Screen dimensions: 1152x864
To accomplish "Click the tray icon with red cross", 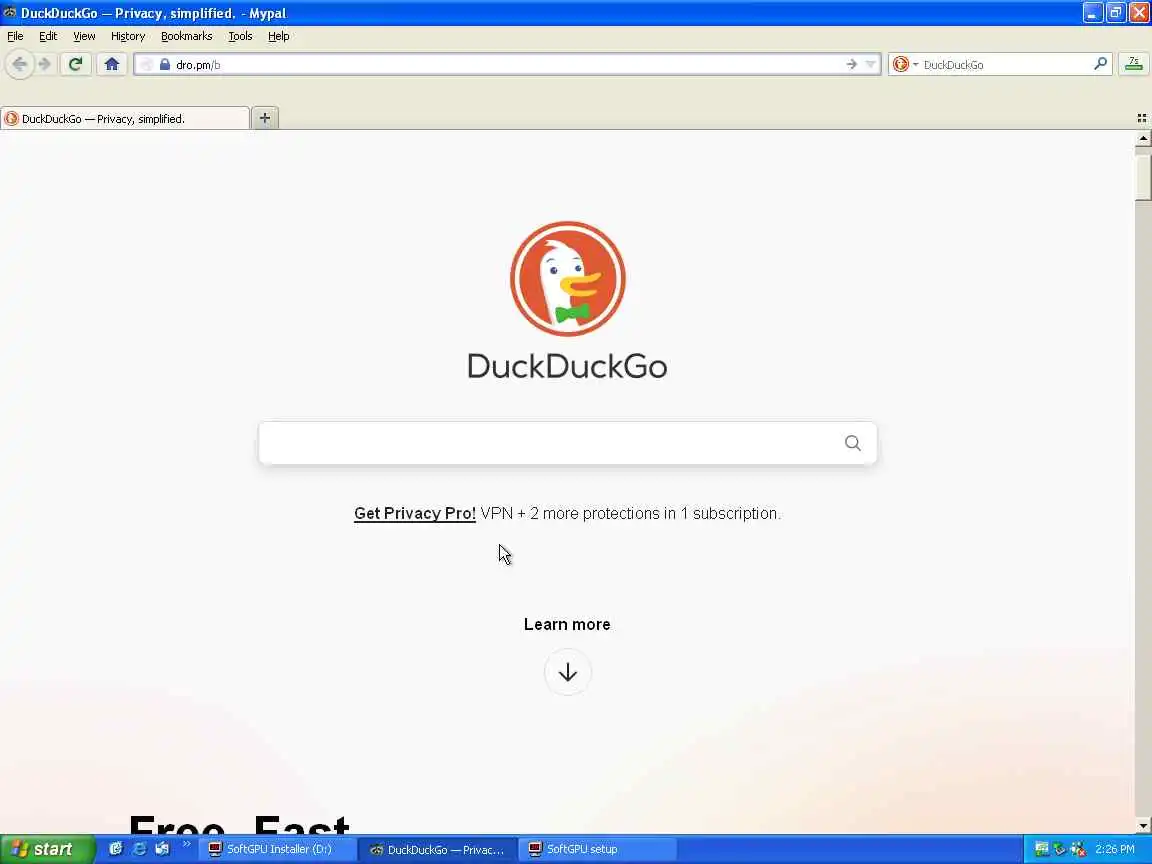I will pos(1078,849).
